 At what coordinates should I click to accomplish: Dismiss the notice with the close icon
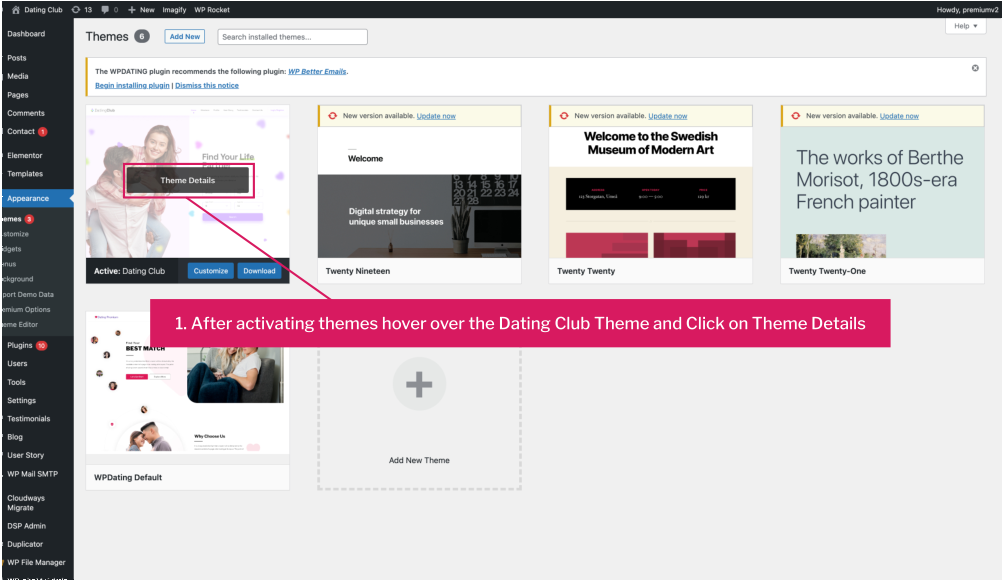(975, 68)
